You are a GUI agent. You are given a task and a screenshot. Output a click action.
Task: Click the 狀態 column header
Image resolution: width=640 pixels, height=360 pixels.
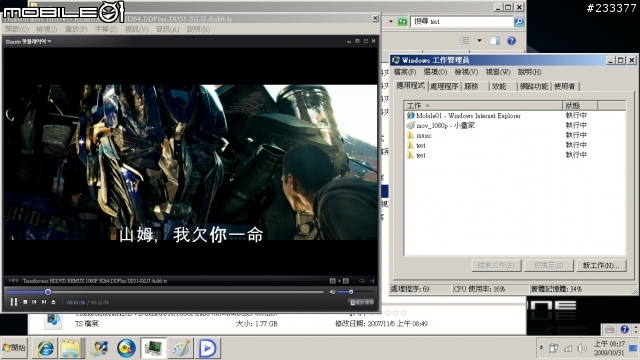point(580,105)
